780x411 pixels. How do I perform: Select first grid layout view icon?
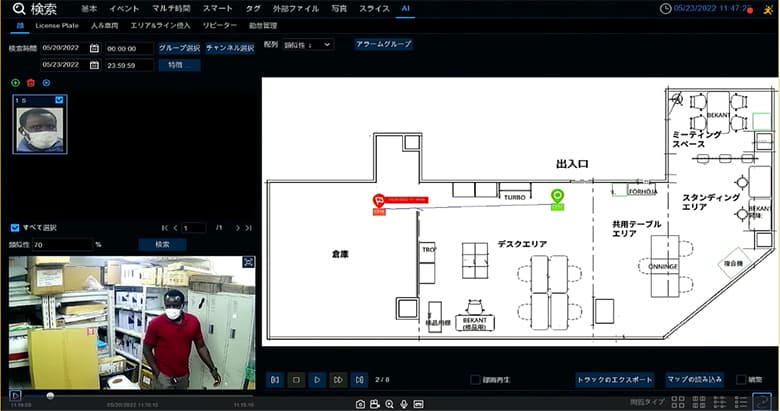pyautogui.click(x=678, y=402)
